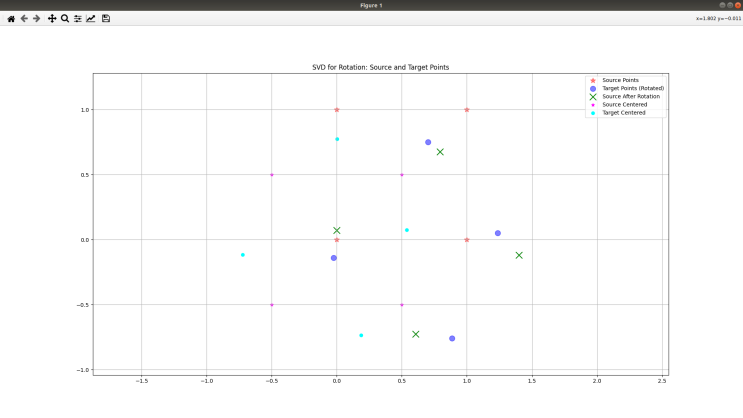Go forward to the next view
Image resolution: width=743 pixels, height=418 pixels.
(36, 18)
